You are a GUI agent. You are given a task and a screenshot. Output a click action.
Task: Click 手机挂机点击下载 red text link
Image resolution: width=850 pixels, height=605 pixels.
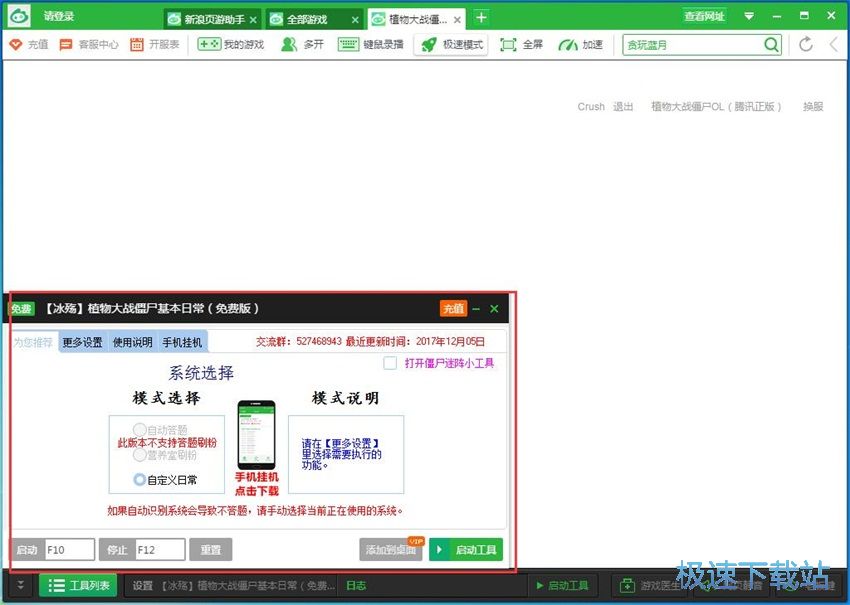point(256,484)
